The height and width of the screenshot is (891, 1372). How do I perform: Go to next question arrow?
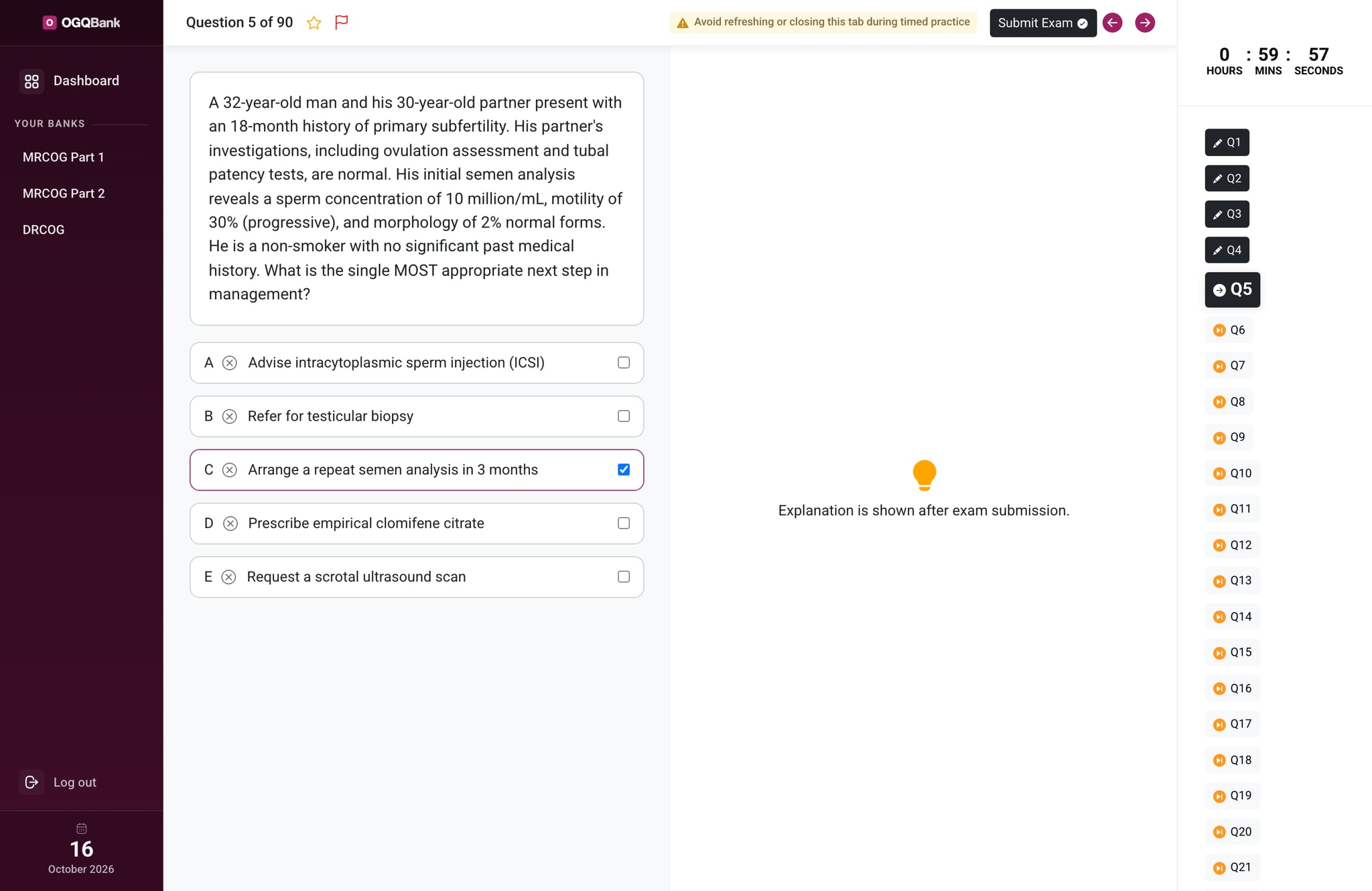[x=1145, y=23]
